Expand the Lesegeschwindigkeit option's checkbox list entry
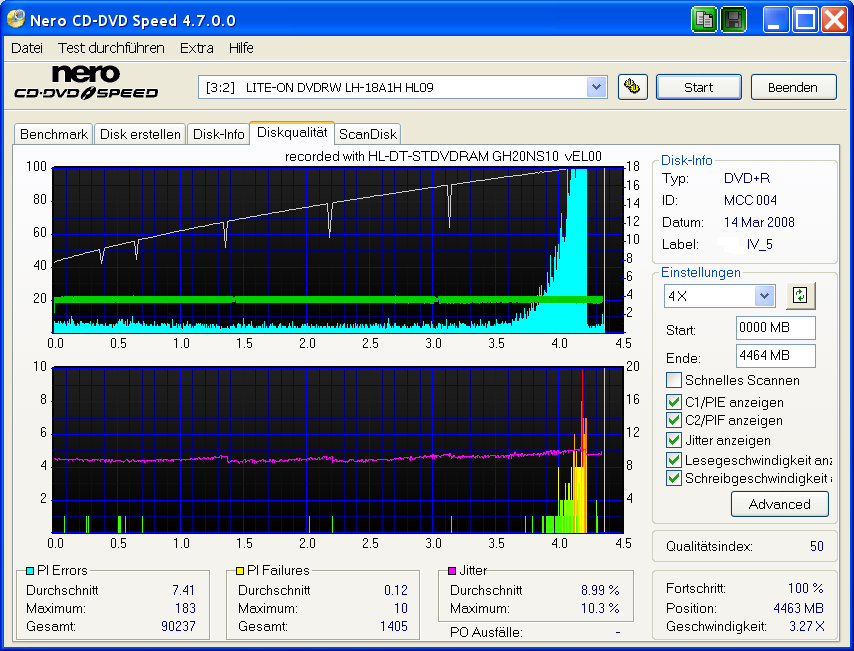Viewport: 854px width, 651px height. 674,460
